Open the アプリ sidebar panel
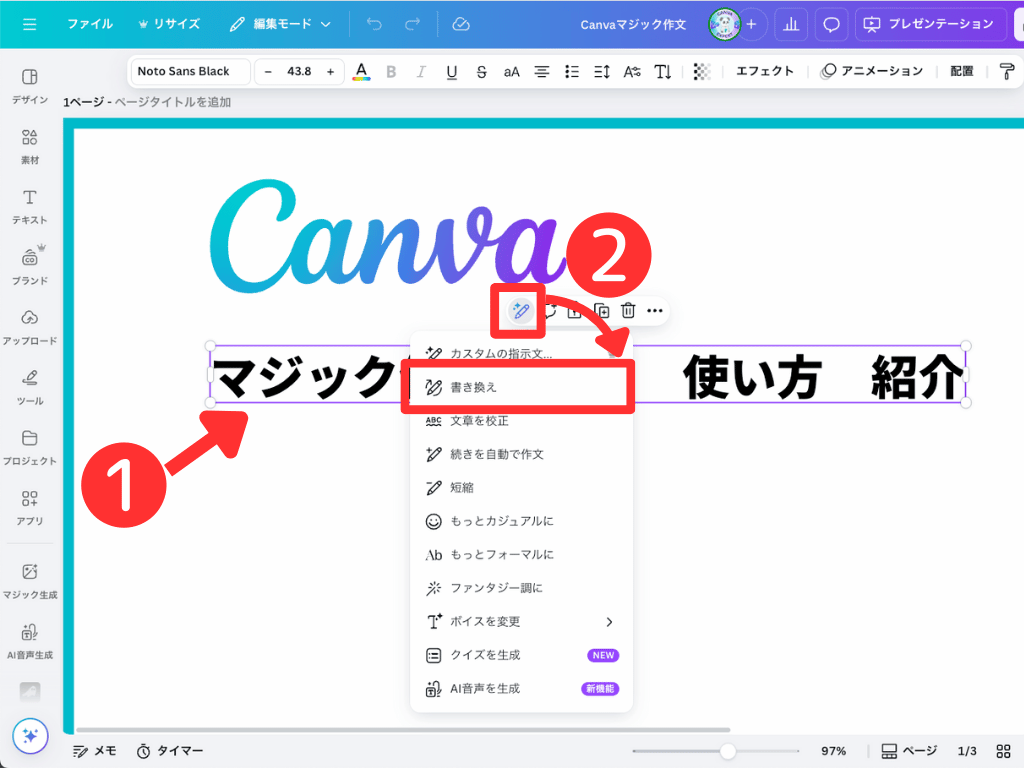The height and width of the screenshot is (768, 1024). (x=30, y=507)
